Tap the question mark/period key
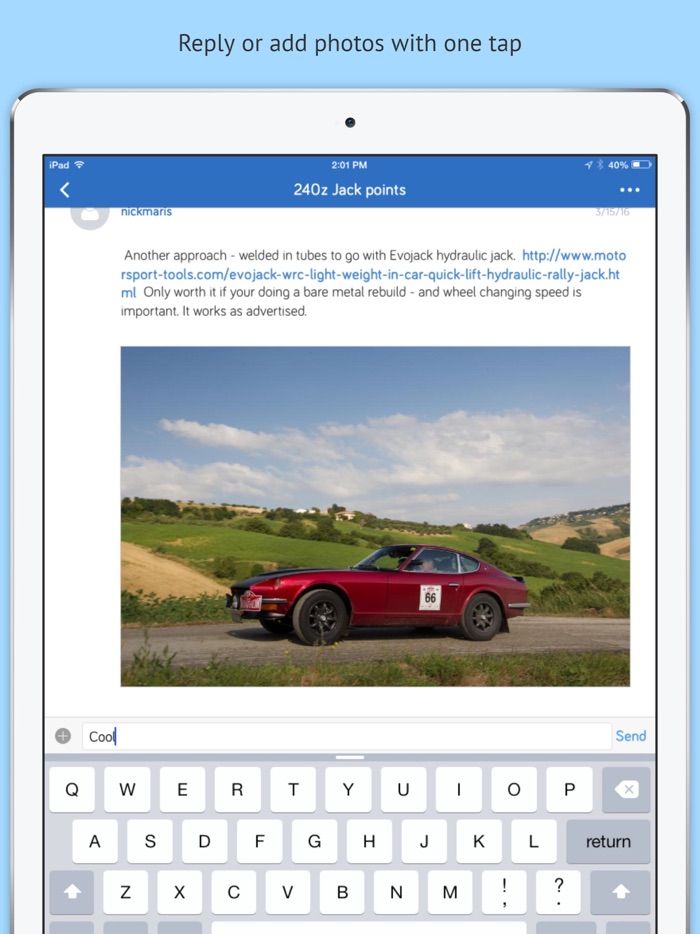The height and width of the screenshot is (934, 700). click(559, 892)
